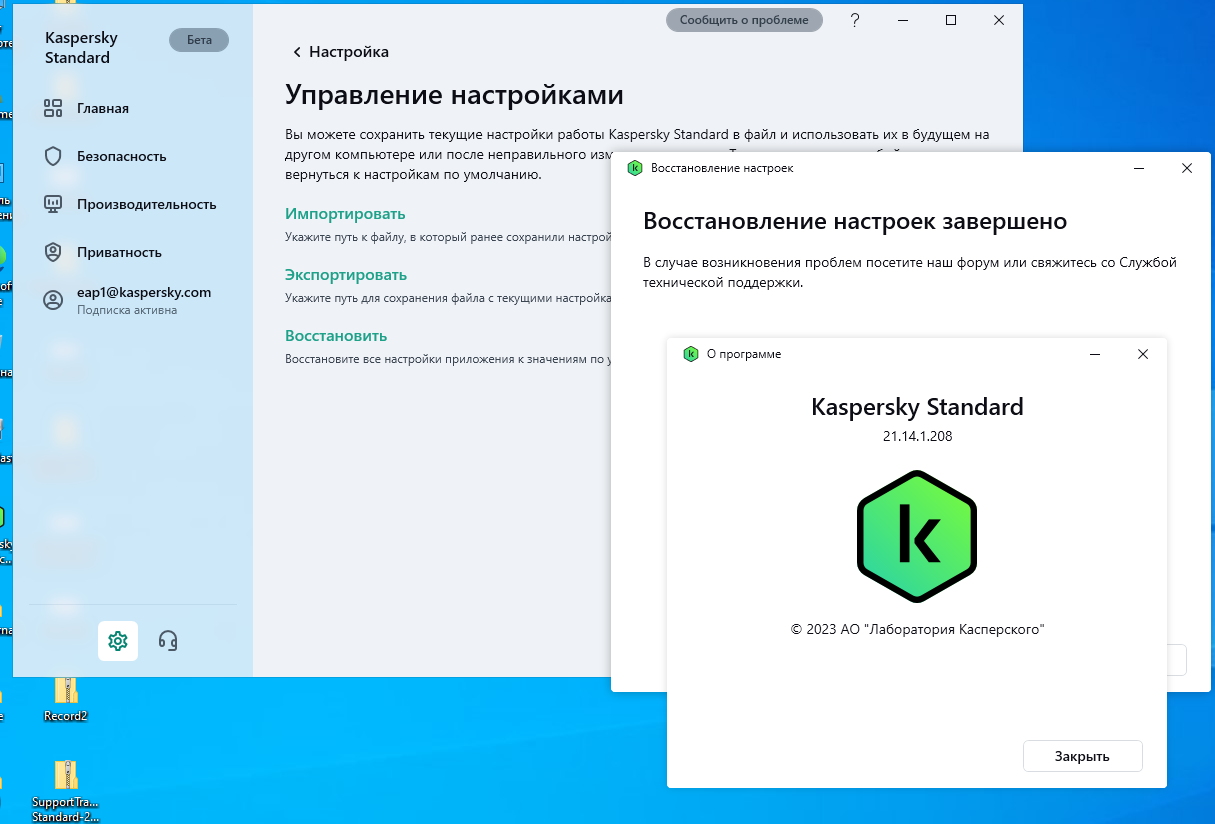This screenshot has height=824, width=1215.
Task: Select the SupportTra... archive desktop icon
Action: (66, 790)
